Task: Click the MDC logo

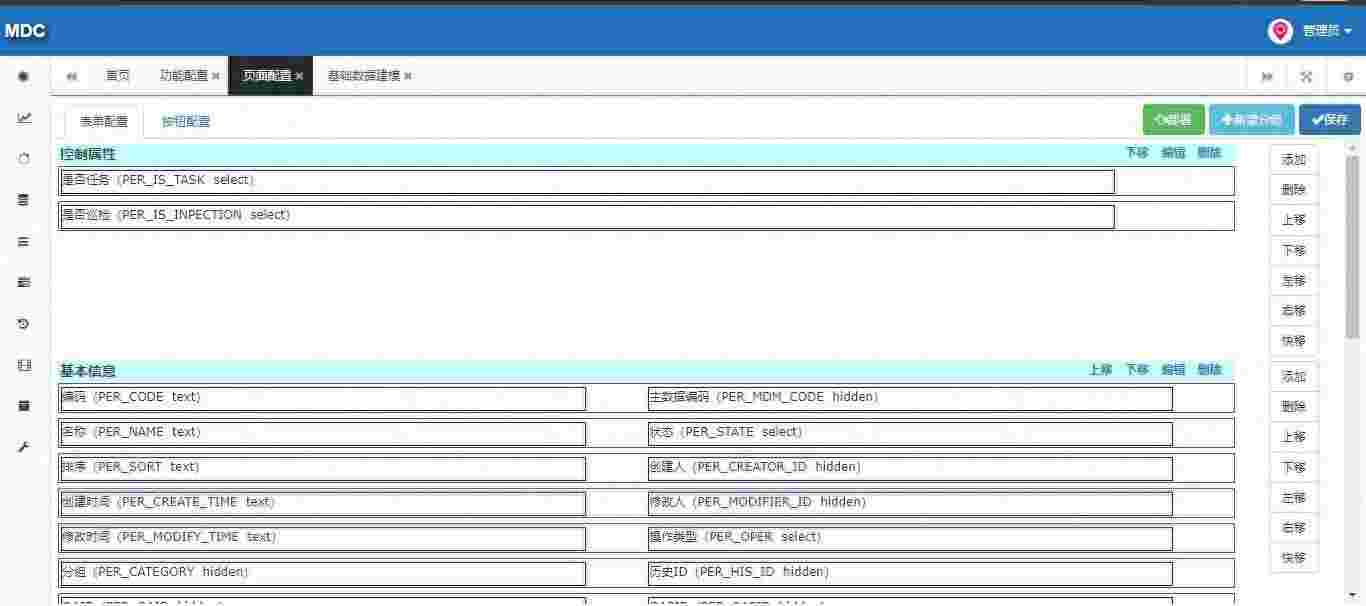Action: tap(25, 31)
